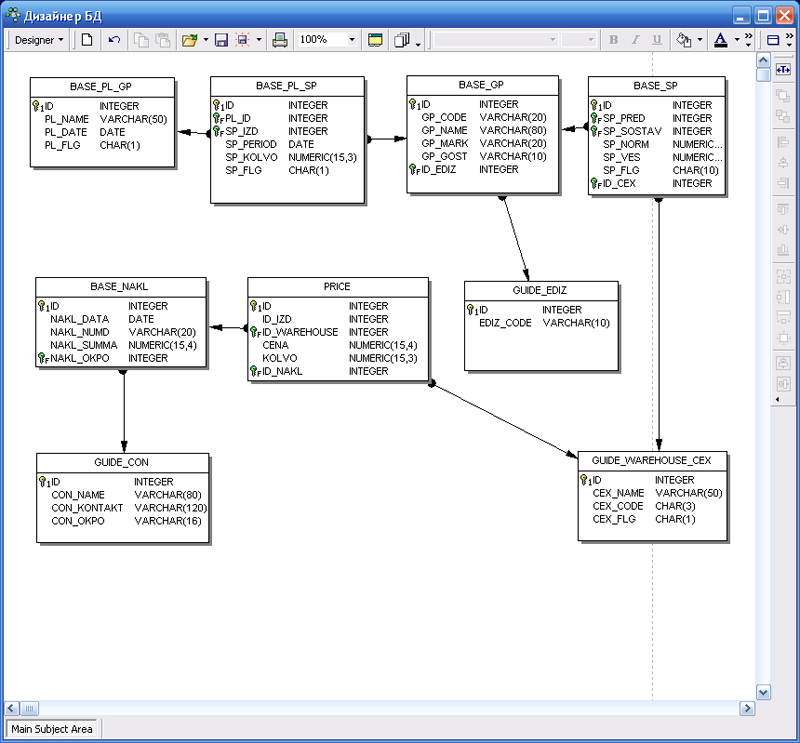Toggle Underline text formatting
The image size is (800, 743).
coord(657,40)
